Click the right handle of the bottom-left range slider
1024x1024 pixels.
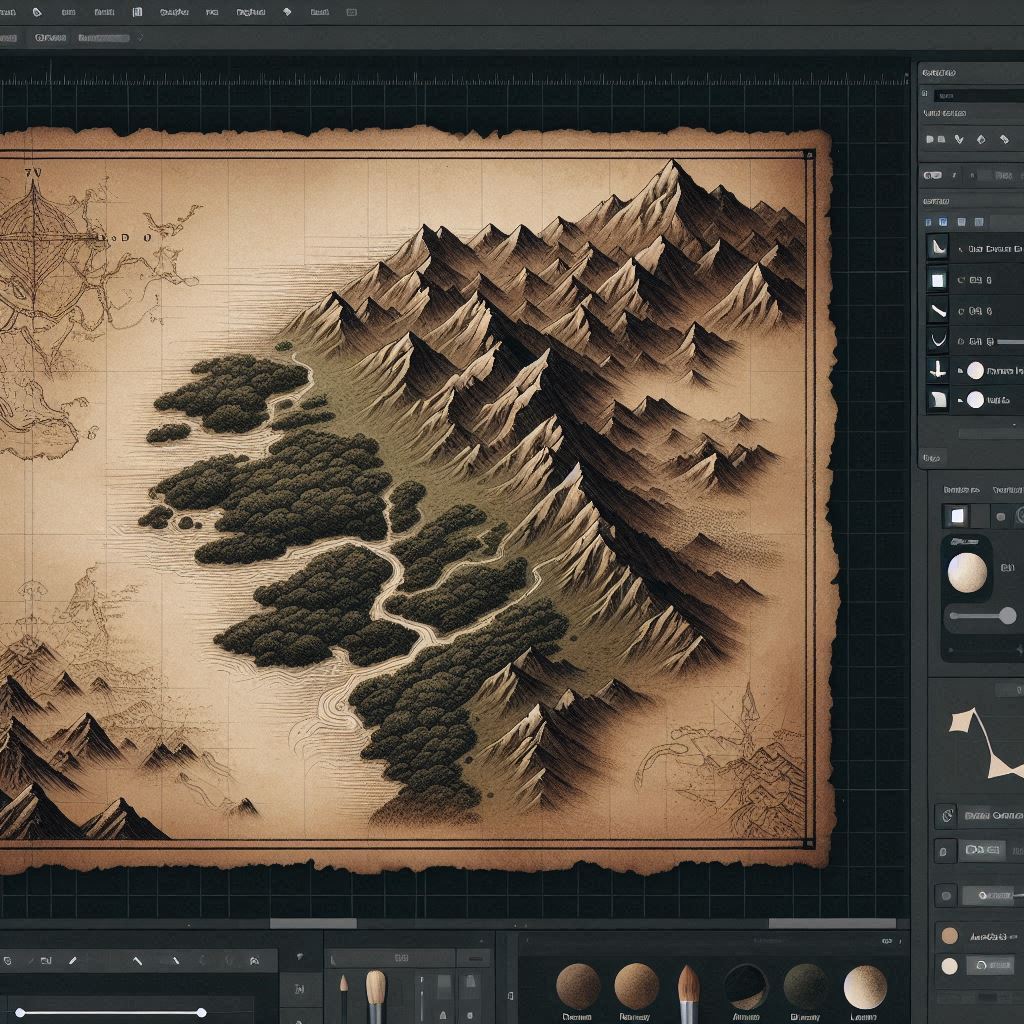[x=202, y=1013]
